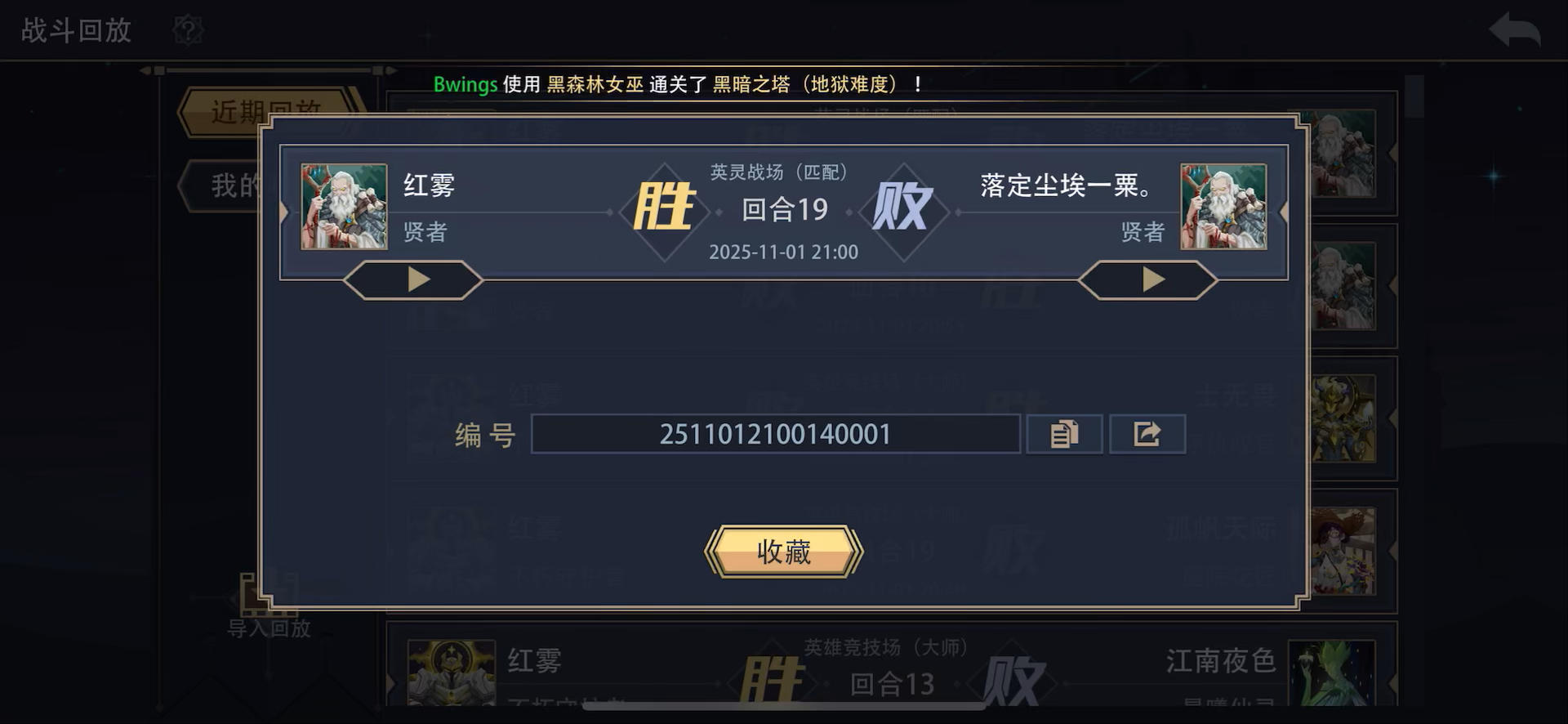Tap the back arrow to return
The image size is (1568, 724).
[x=1515, y=30]
